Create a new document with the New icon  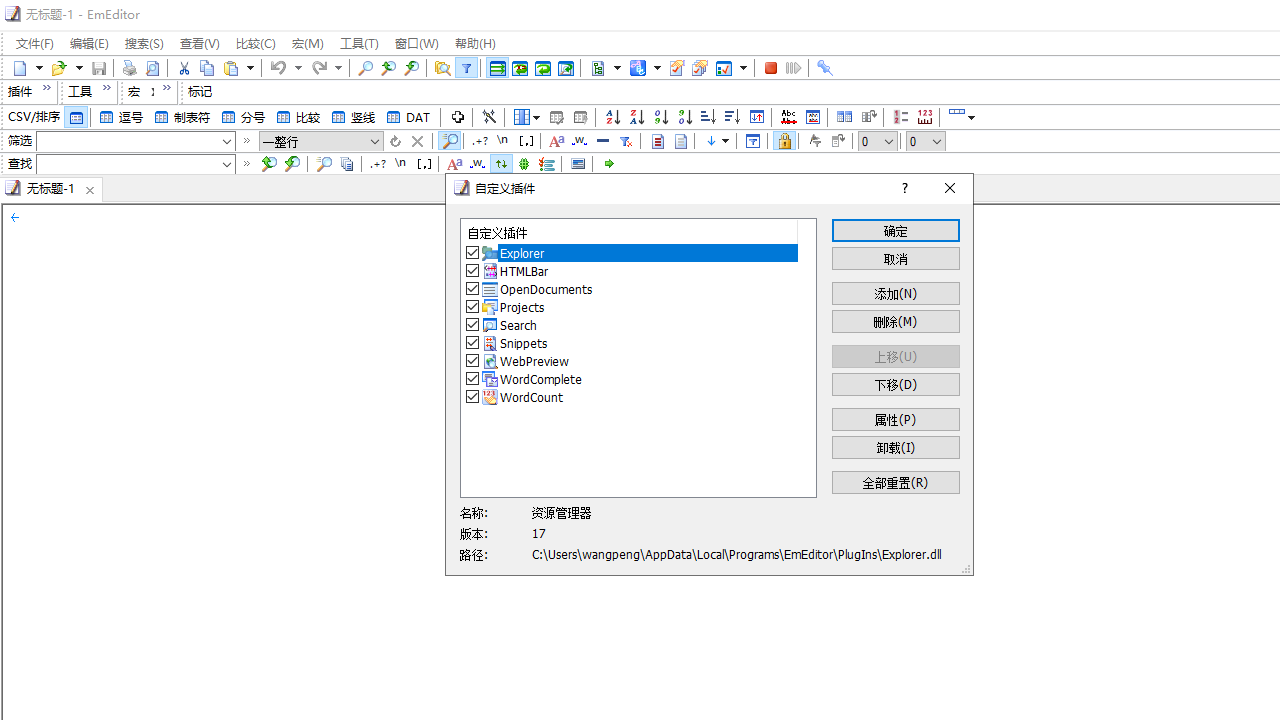pyautogui.click(x=18, y=68)
